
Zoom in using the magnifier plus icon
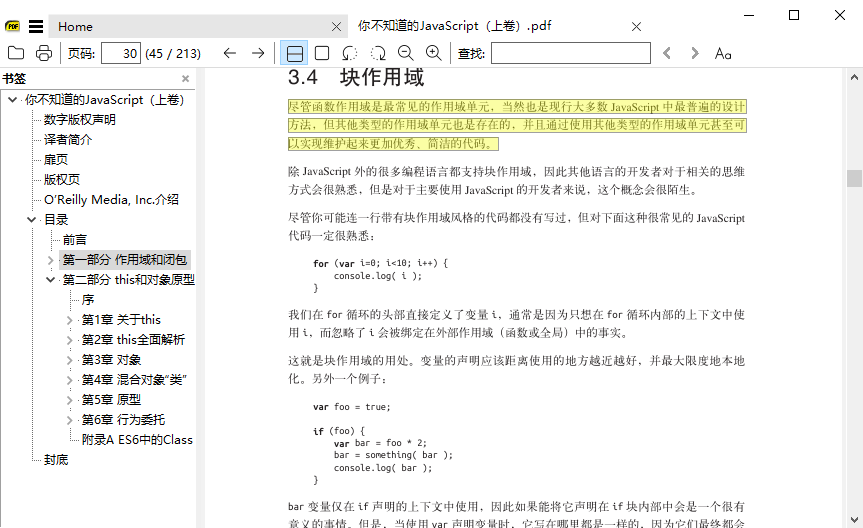tap(433, 53)
